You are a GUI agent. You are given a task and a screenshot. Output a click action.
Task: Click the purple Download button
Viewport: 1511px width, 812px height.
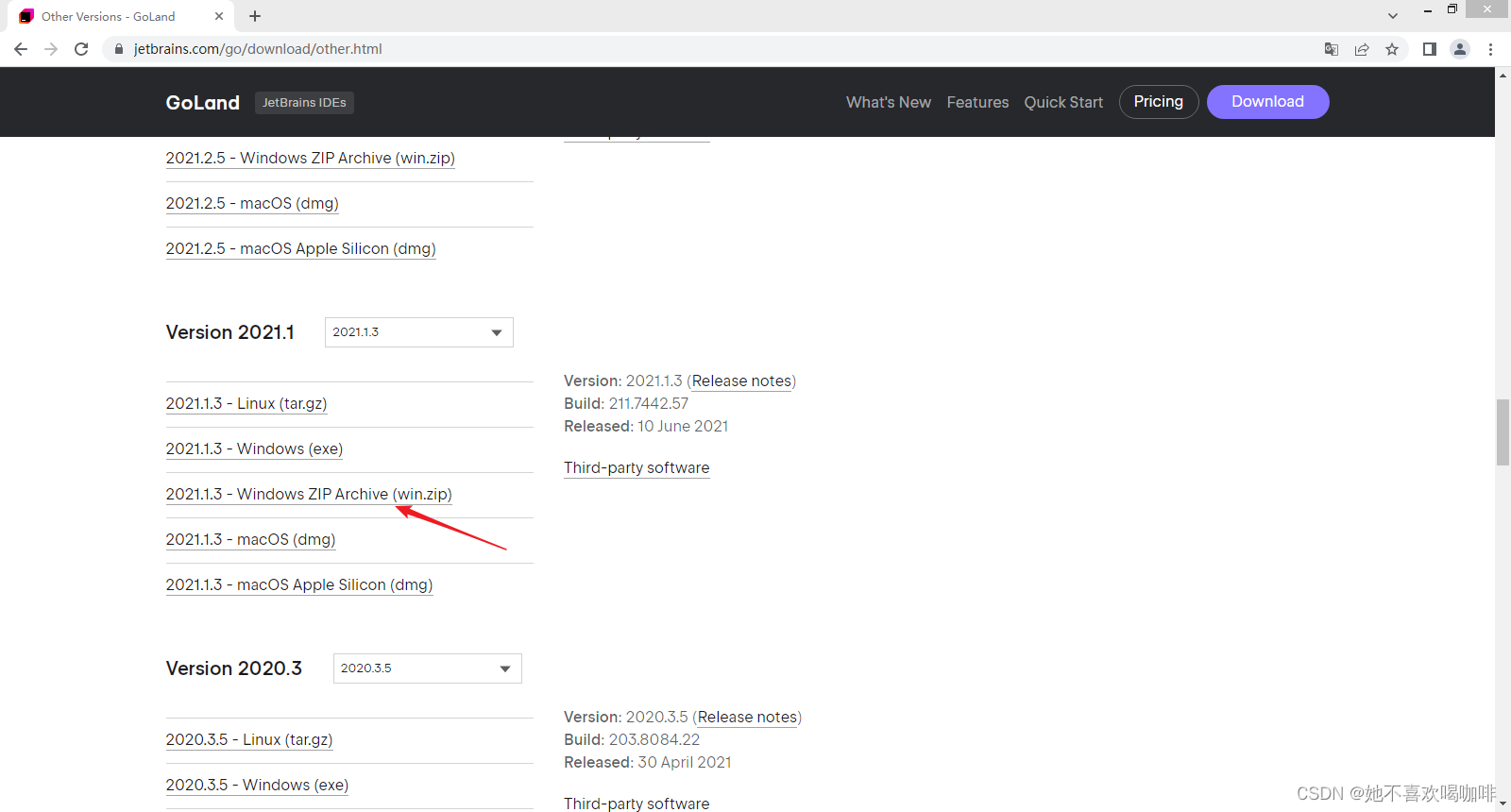[1268, 102]
